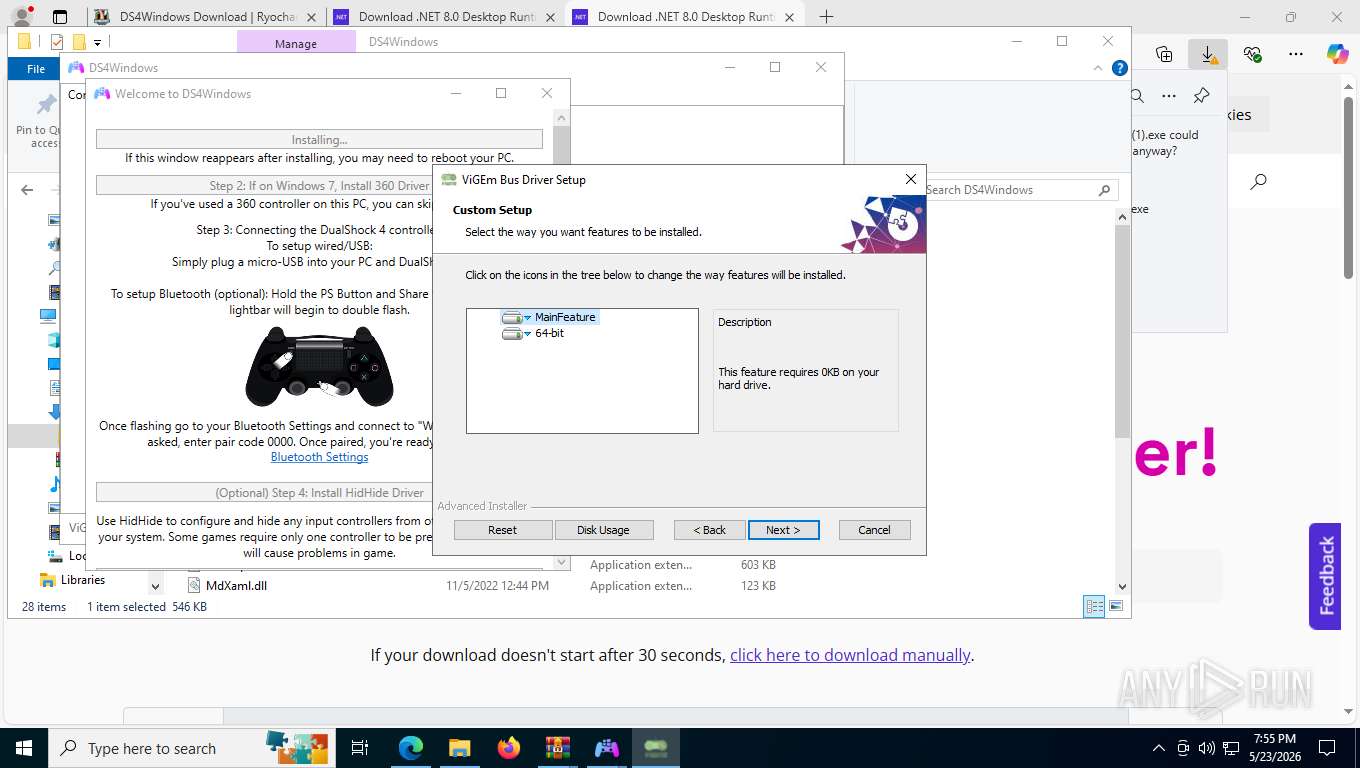Open WinRAR from taskbar
The image size is (1360, 768).
pos(558,748)
